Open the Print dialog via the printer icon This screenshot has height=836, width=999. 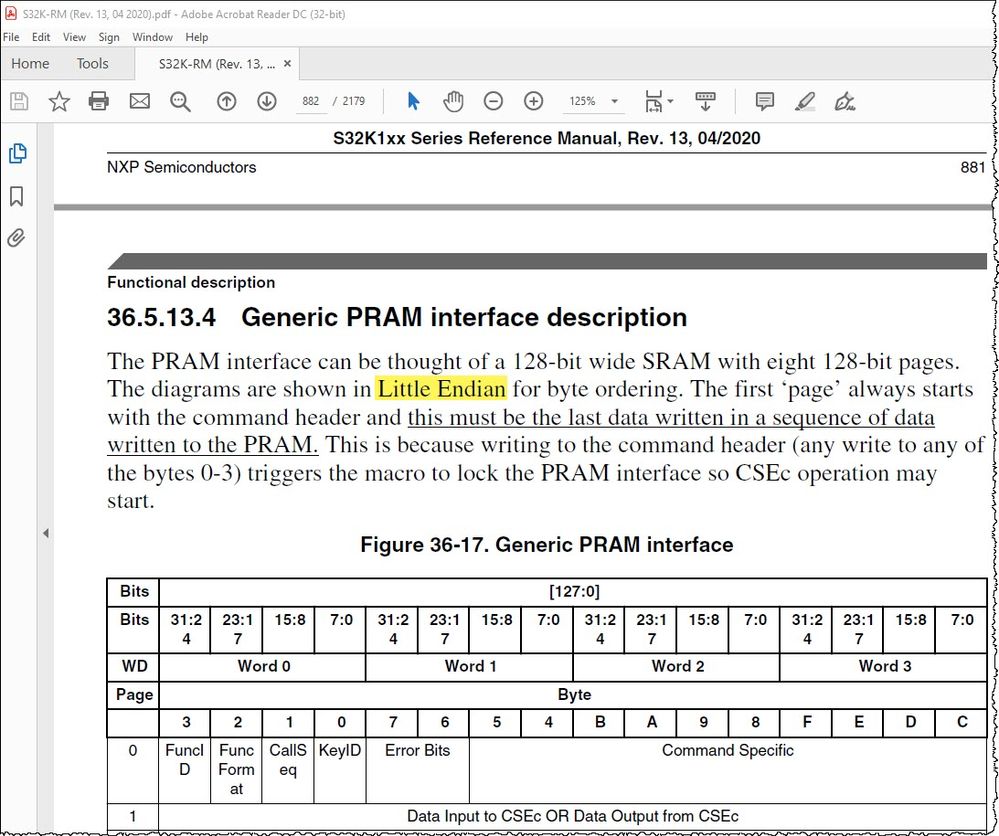98,101
